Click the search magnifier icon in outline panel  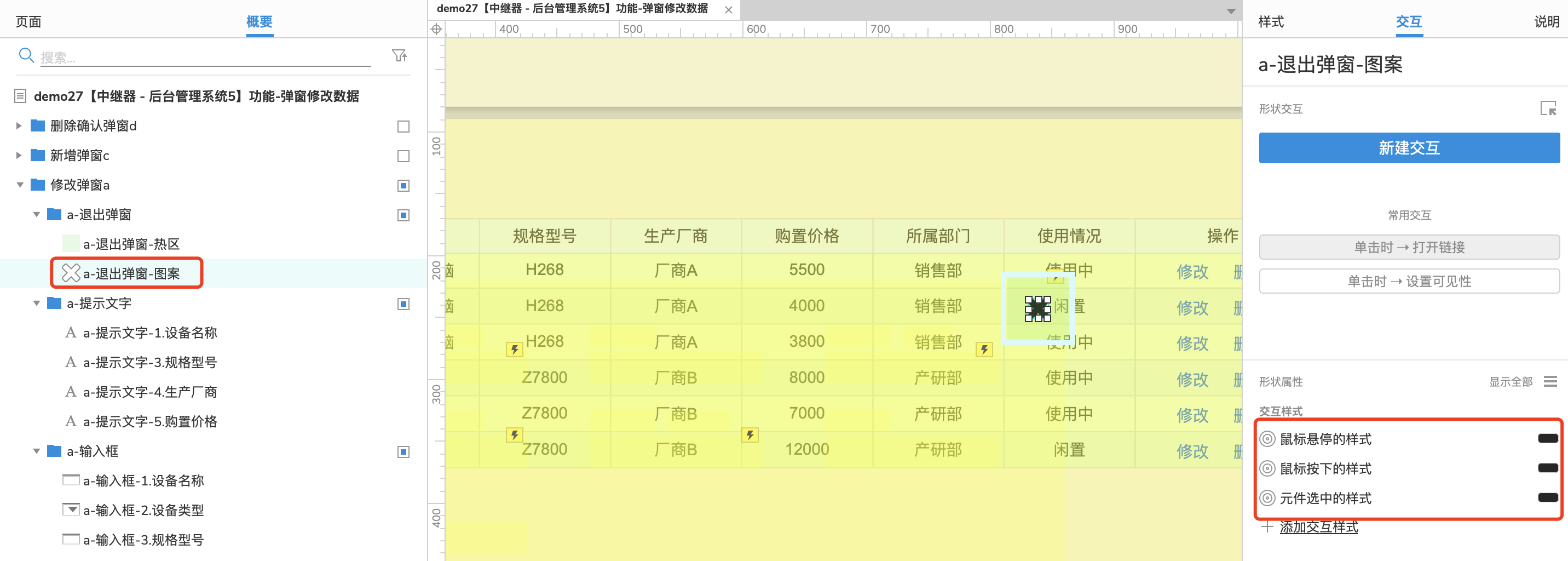(x=26, y=56)
